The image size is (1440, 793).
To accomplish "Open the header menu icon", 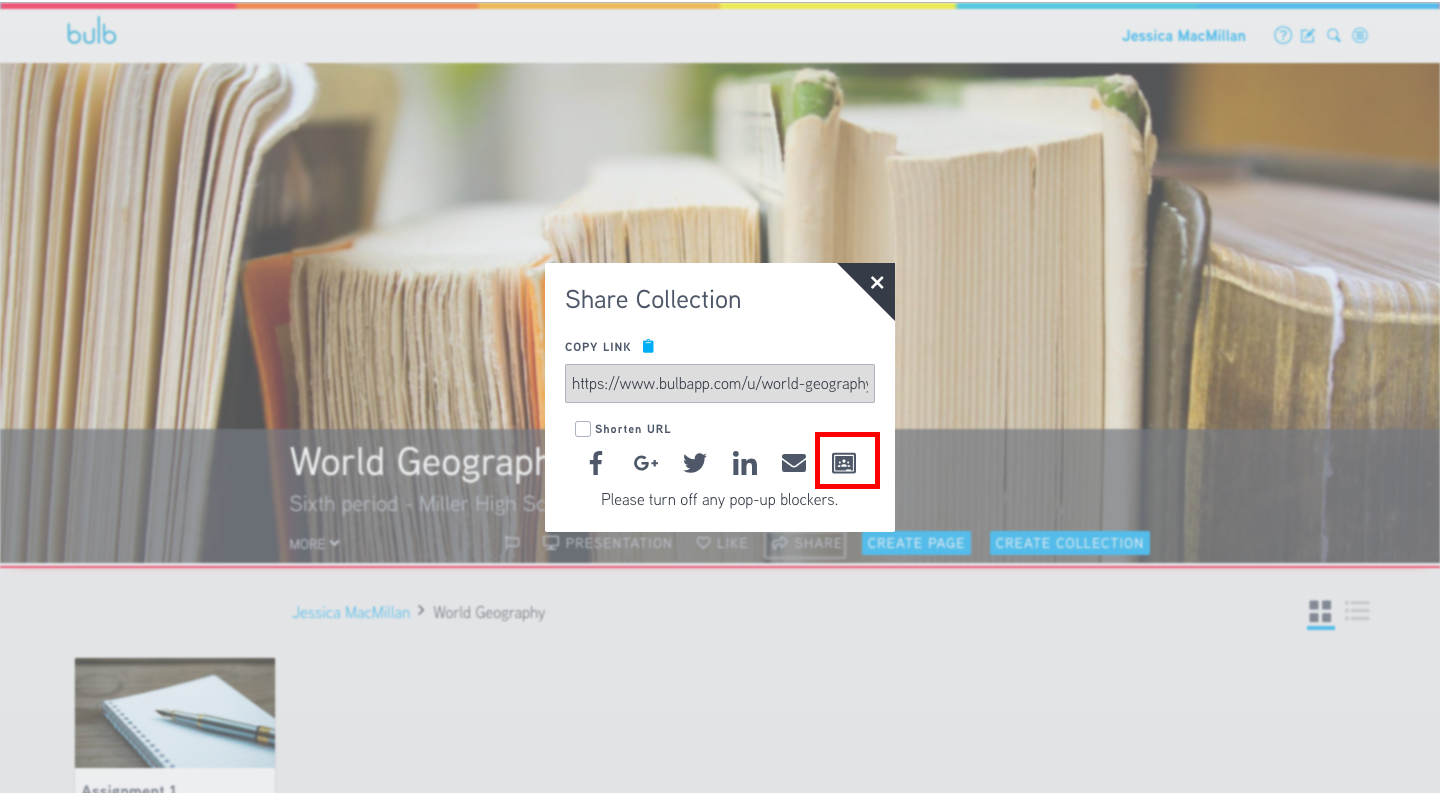I will point(1360,36).
